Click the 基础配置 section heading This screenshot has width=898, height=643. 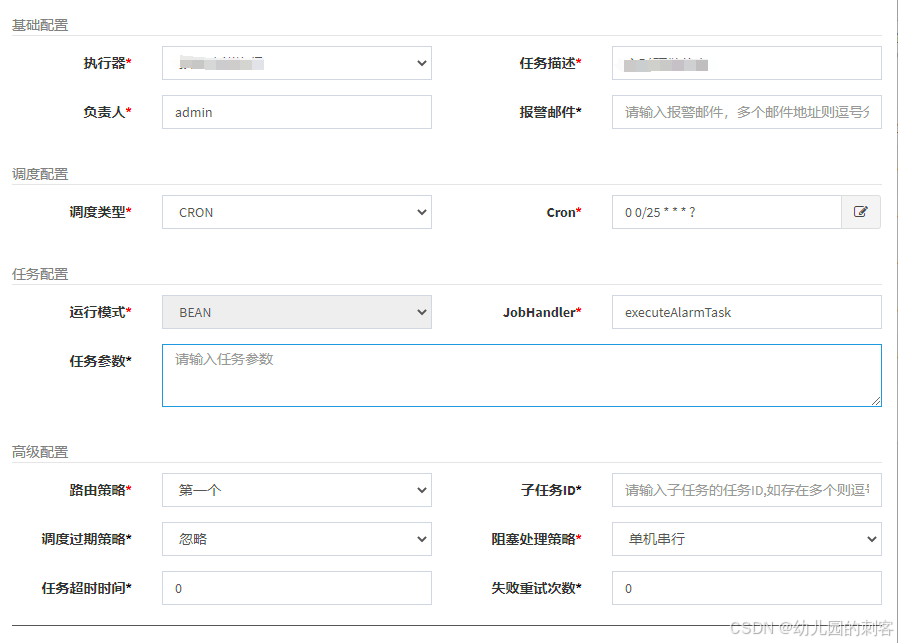[x=40, y=25]
